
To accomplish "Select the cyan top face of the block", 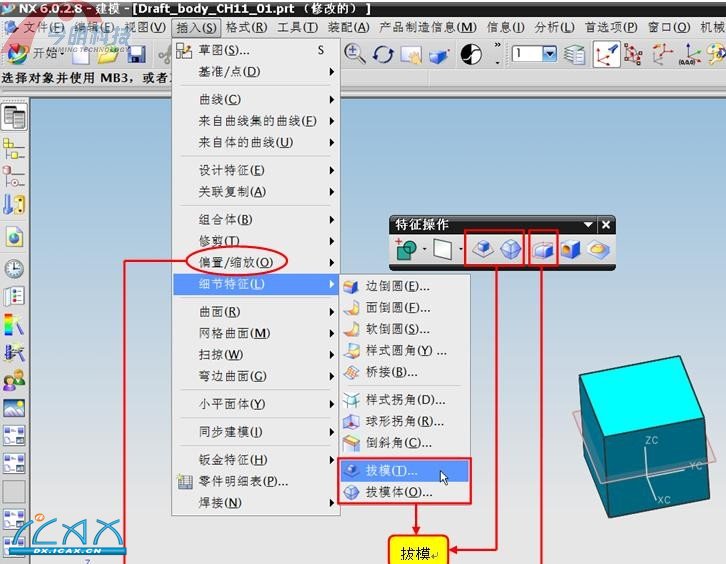I will point(641,395).
